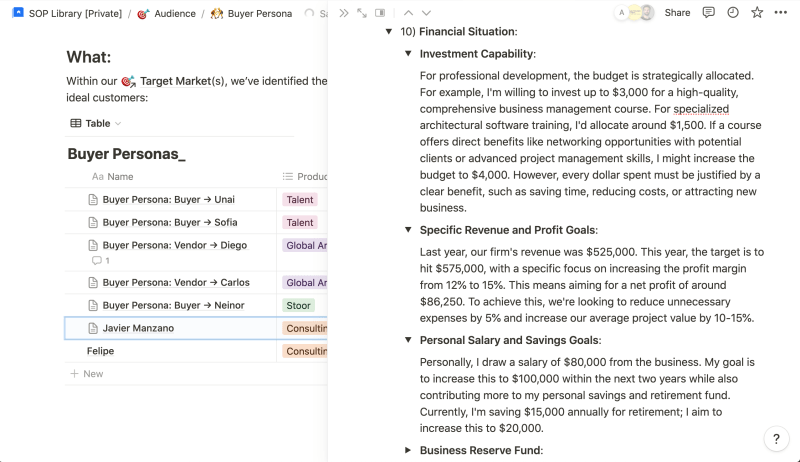
Task: Go to next record down arrow
Action: pos(427,13)
